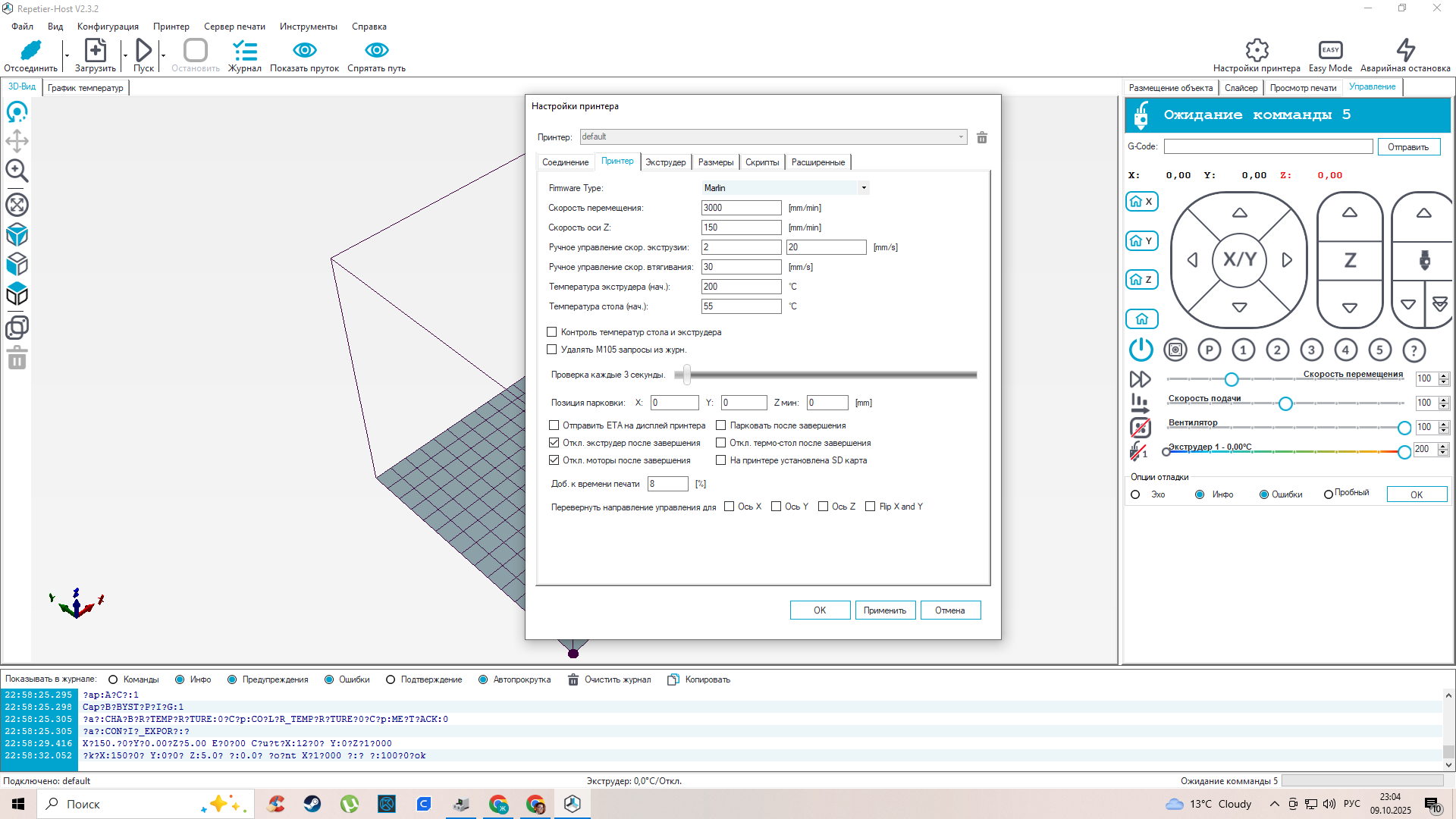Click Home all axes icon

[x=1141, y=318]
